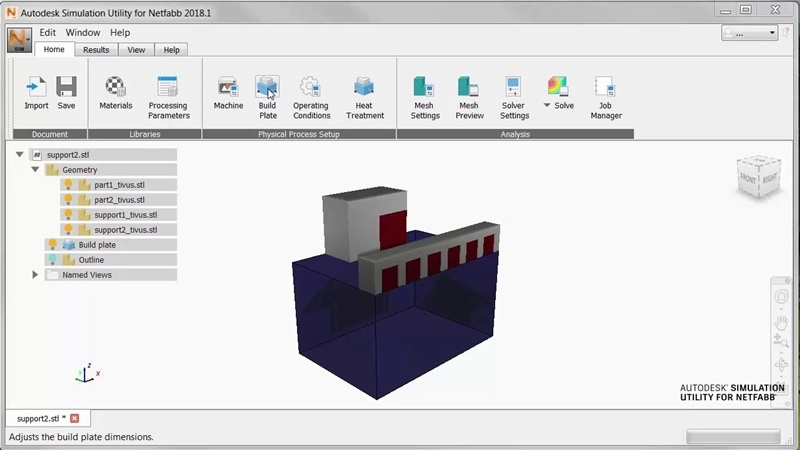Click the view cube RIGHT face
This screenshot has width=800, height=450.
[769, 179]
